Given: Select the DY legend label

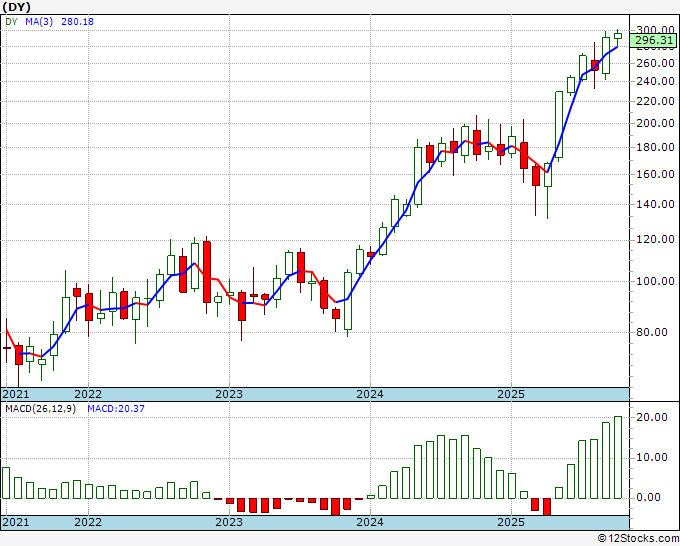Looking at the screenshot, I should pyautogui.click(x=11, y=22).
